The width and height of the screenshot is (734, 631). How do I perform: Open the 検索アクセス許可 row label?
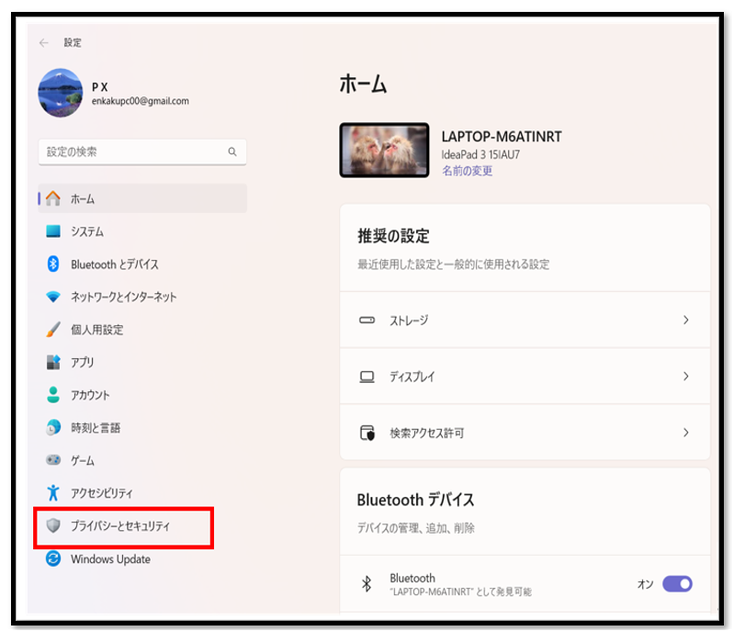pos(427,433)
